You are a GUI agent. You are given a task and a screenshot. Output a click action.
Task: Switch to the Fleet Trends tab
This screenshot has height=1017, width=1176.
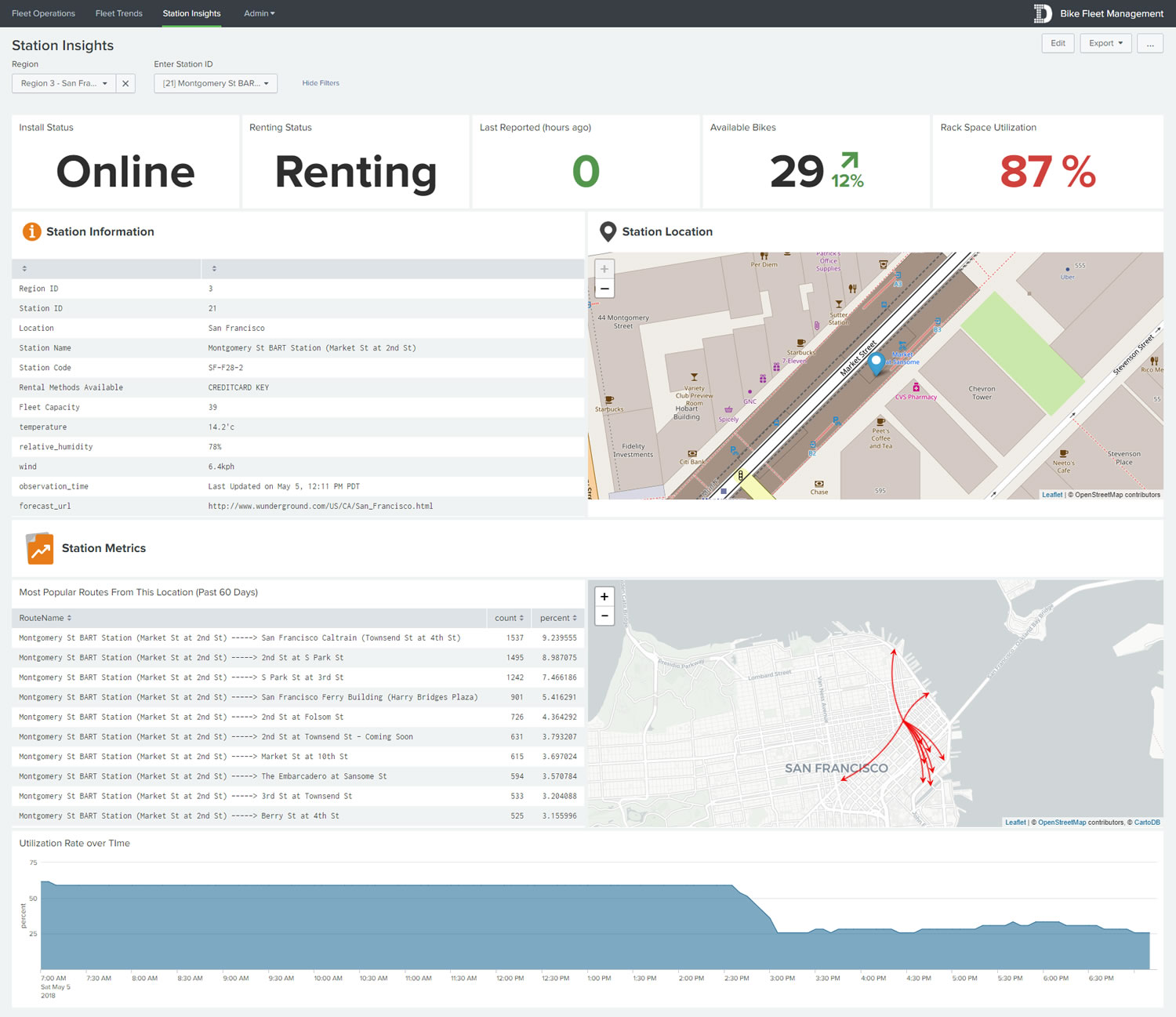tap(119, 13)
